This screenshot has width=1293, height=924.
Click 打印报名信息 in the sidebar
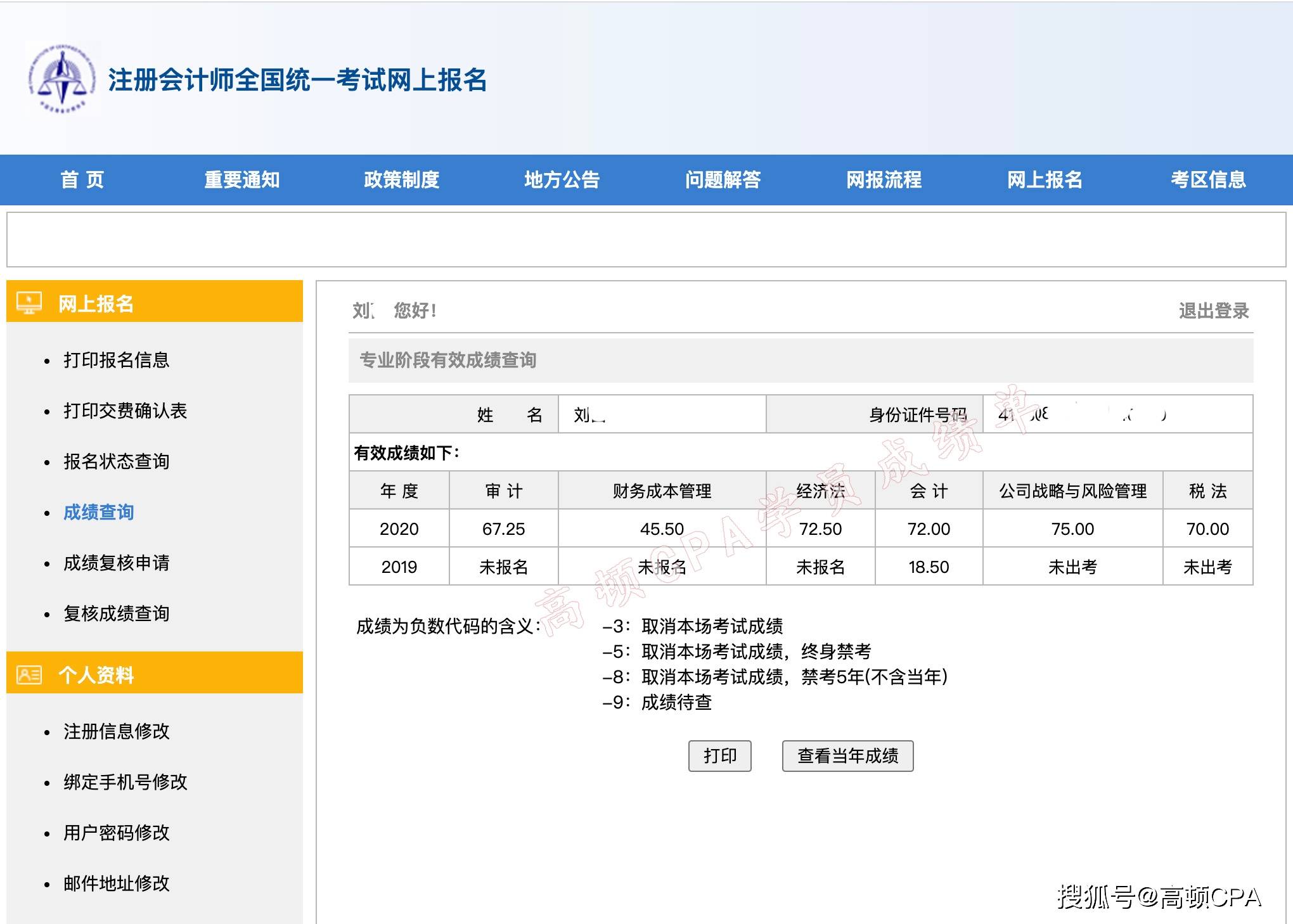coord(116,361)
